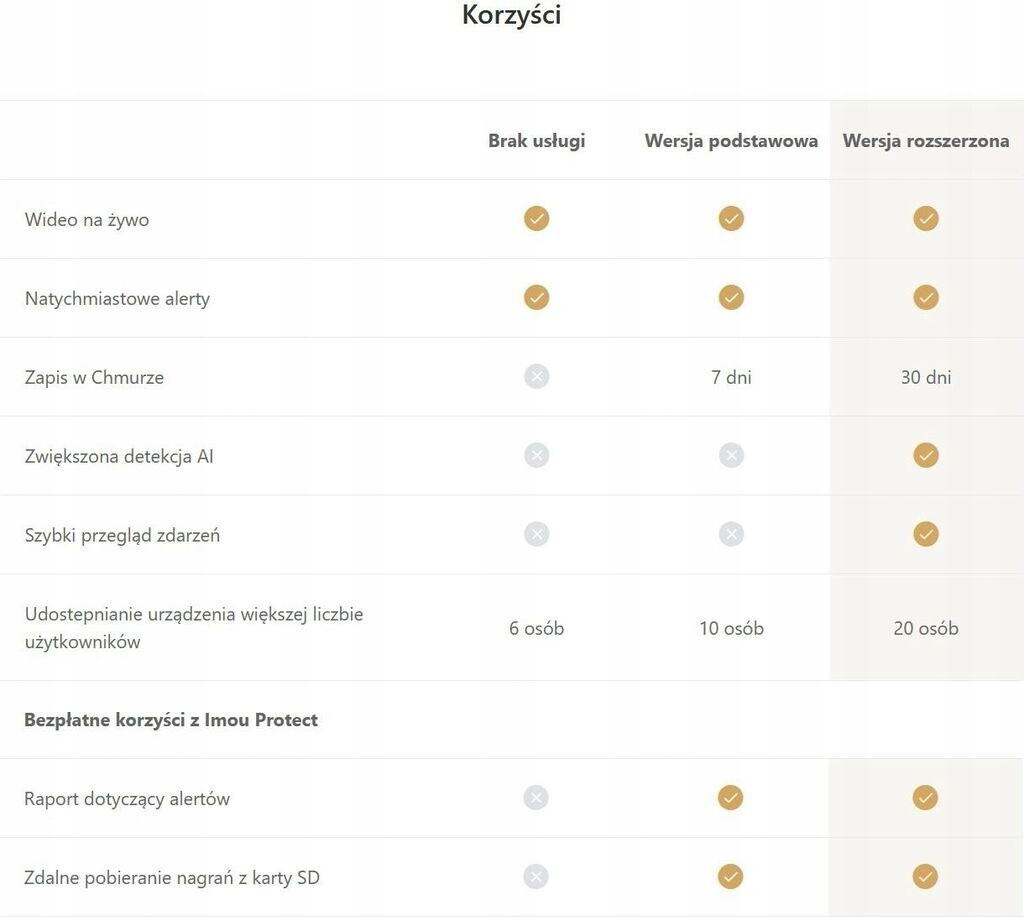Screen dimensions: 1024x917
Task: Click Wideo na żywo checkmark in Wersja rozszerzona
Action: pos(926,218)
